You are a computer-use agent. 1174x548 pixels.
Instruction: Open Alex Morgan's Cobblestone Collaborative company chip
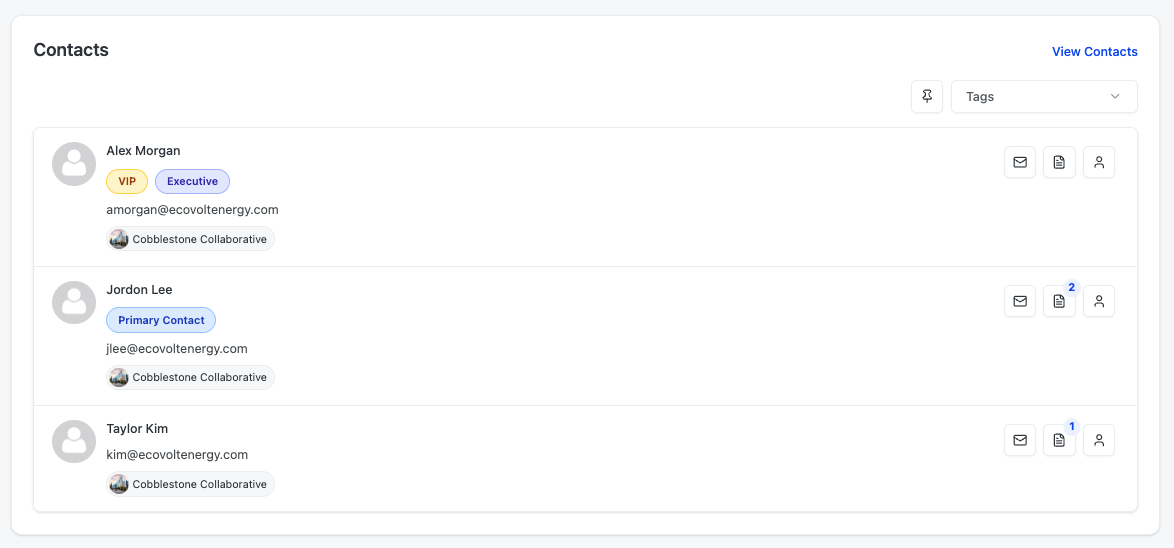pos(190,239)
